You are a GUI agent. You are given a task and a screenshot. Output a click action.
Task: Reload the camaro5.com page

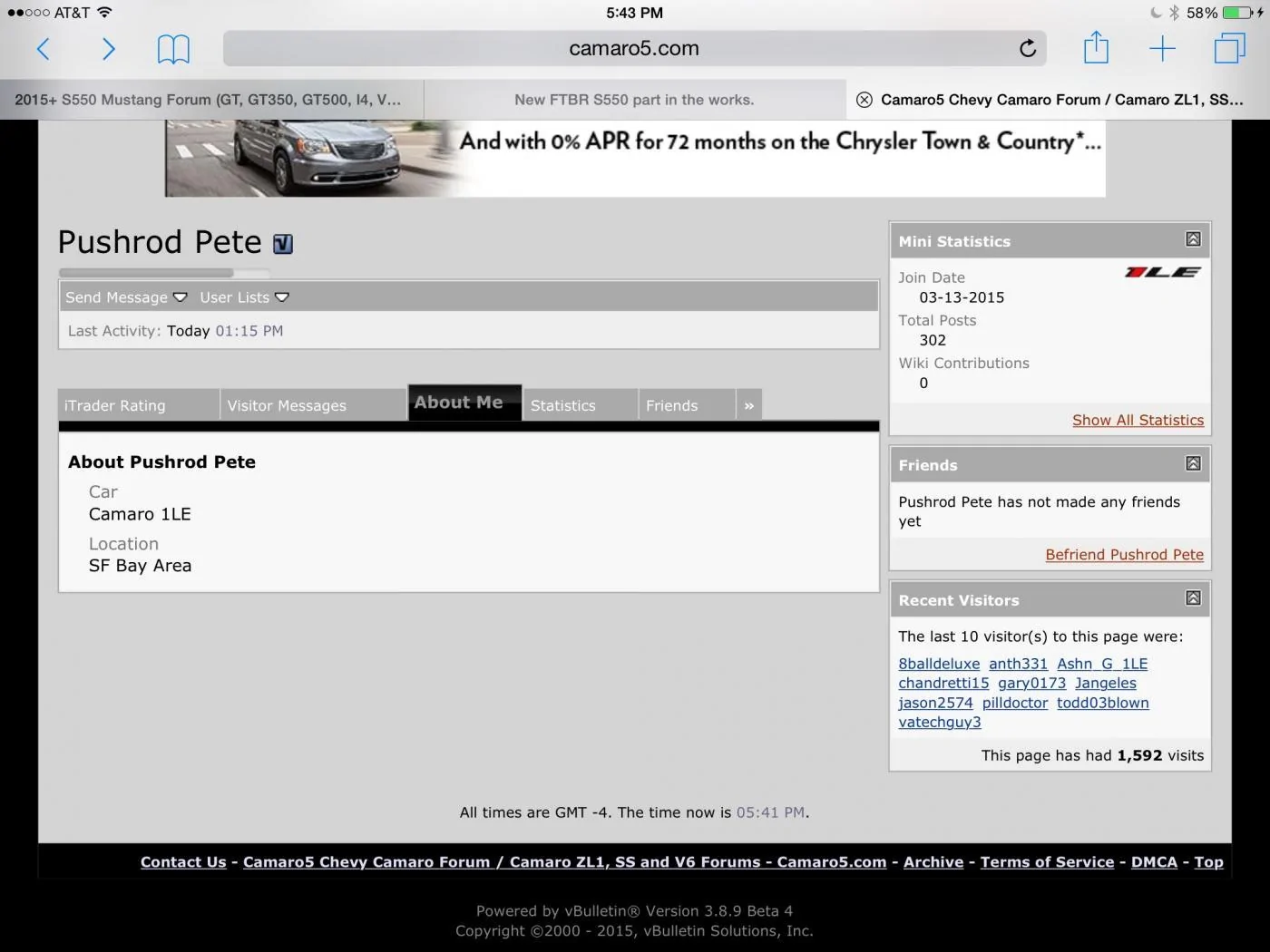[1027, 49]
